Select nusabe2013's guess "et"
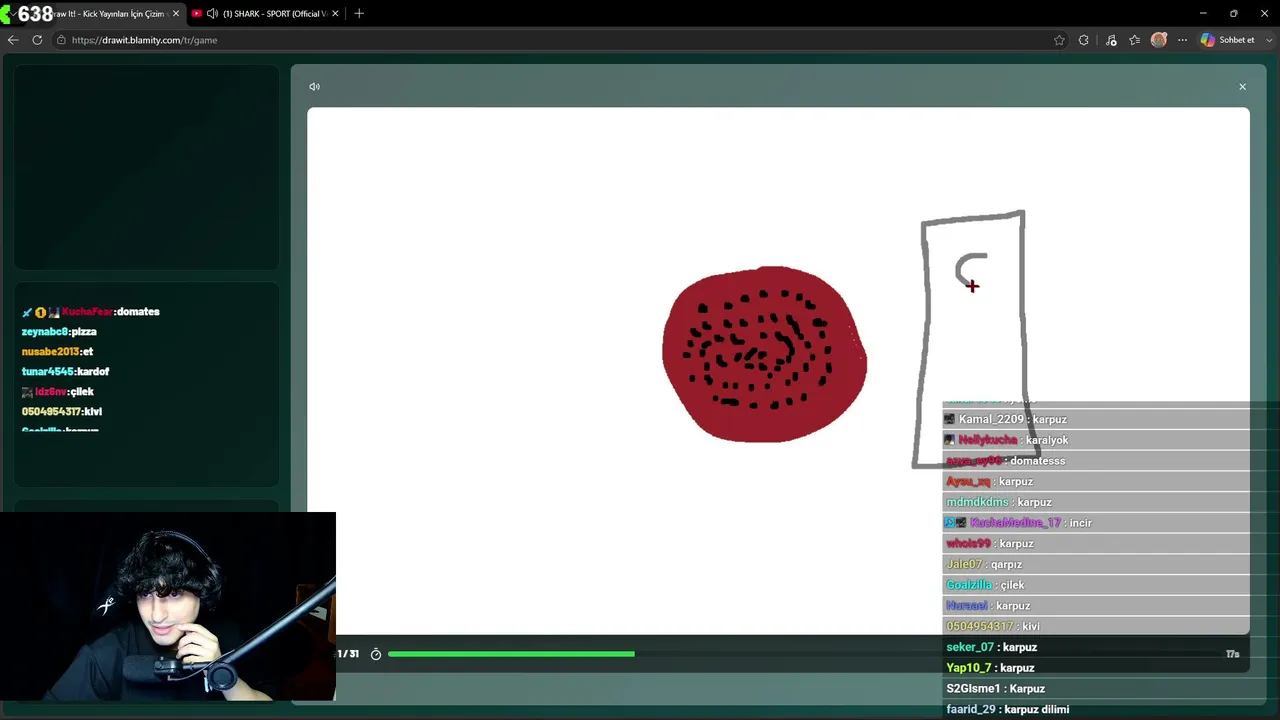1280x720 pixels. pyautogui.click(x=88, y=352)
